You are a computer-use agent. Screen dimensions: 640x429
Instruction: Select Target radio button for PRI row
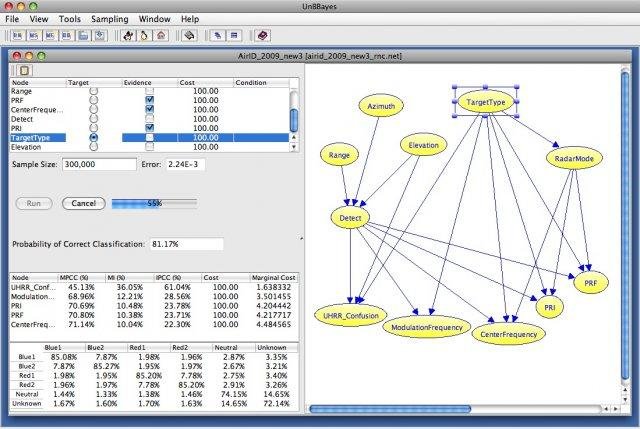[93, 128]
